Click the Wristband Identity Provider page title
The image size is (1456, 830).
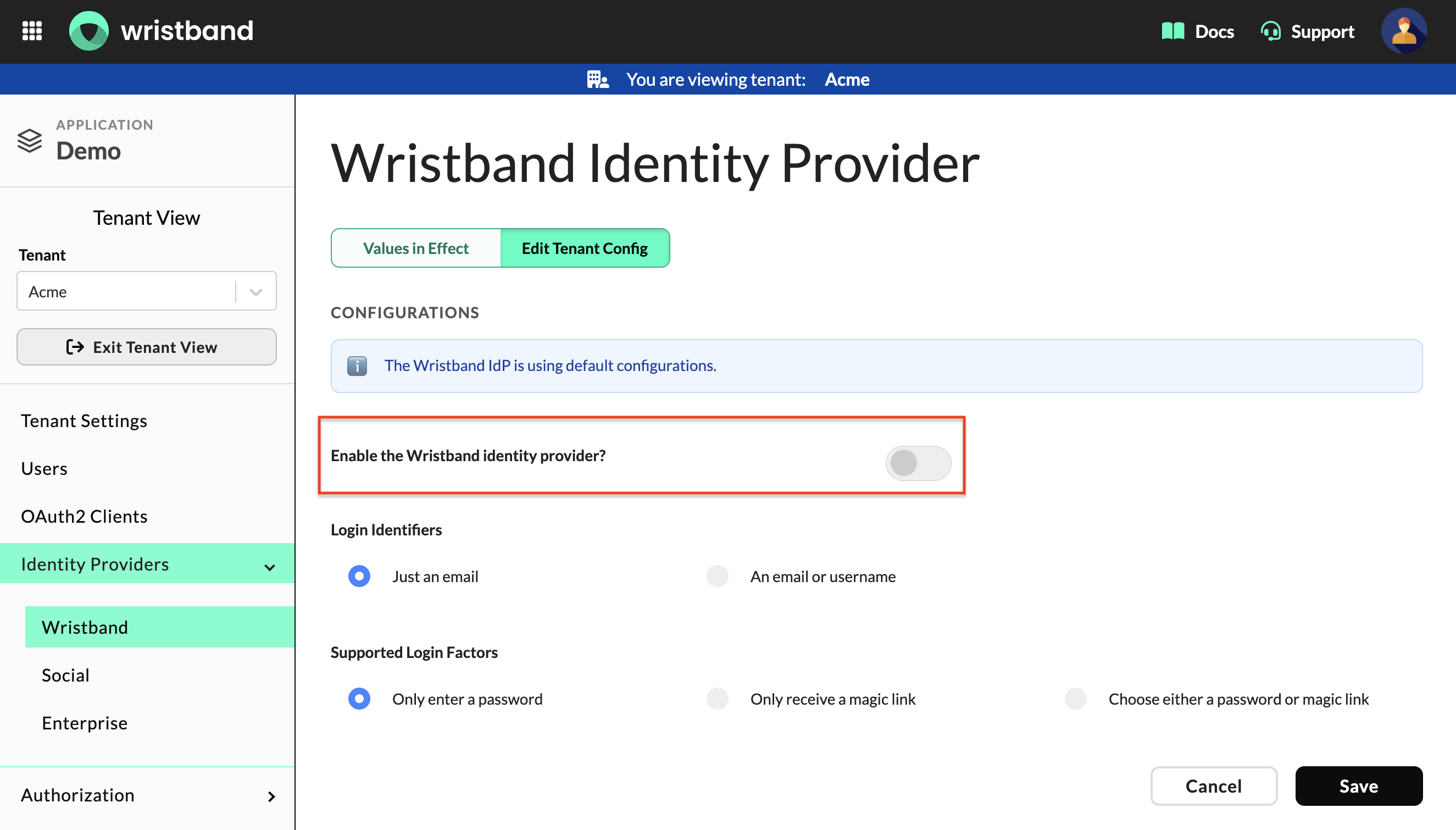(655, 164)
